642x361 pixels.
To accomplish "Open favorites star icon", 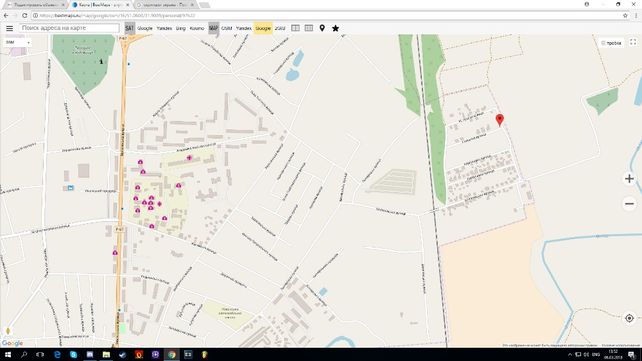I will pos(335,28).
